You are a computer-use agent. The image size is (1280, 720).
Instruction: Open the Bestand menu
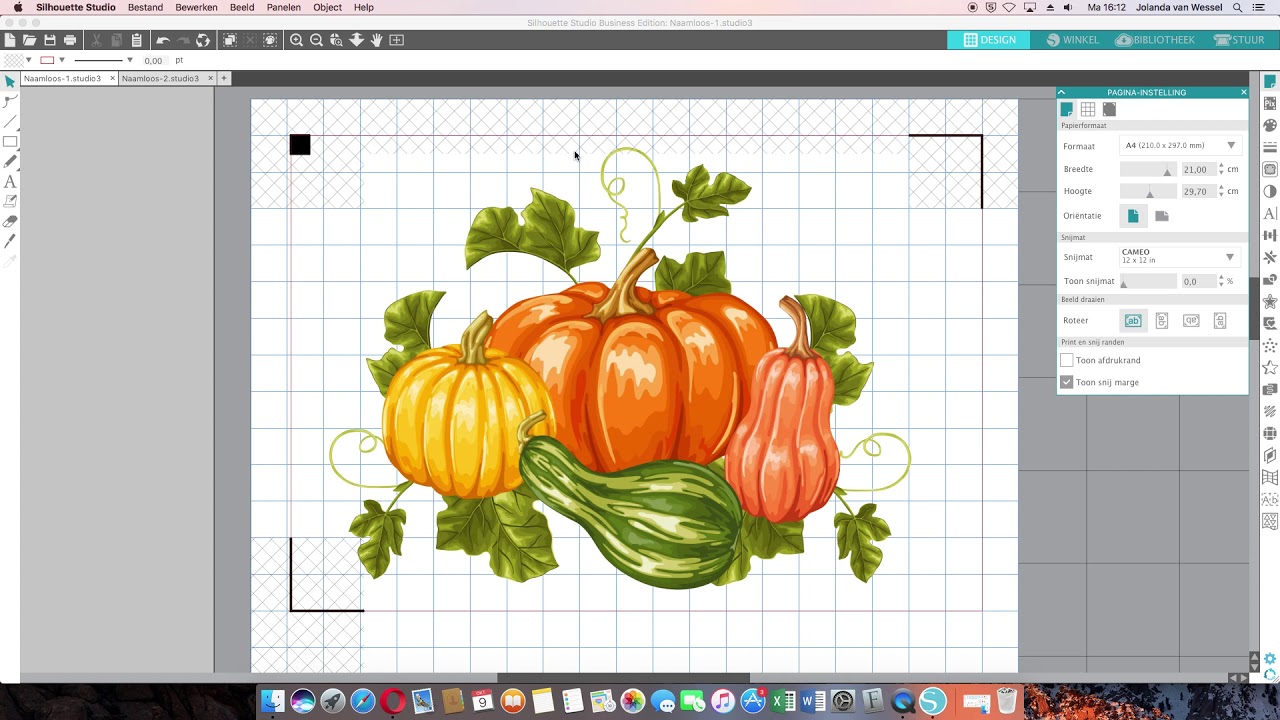coord(145,7)
